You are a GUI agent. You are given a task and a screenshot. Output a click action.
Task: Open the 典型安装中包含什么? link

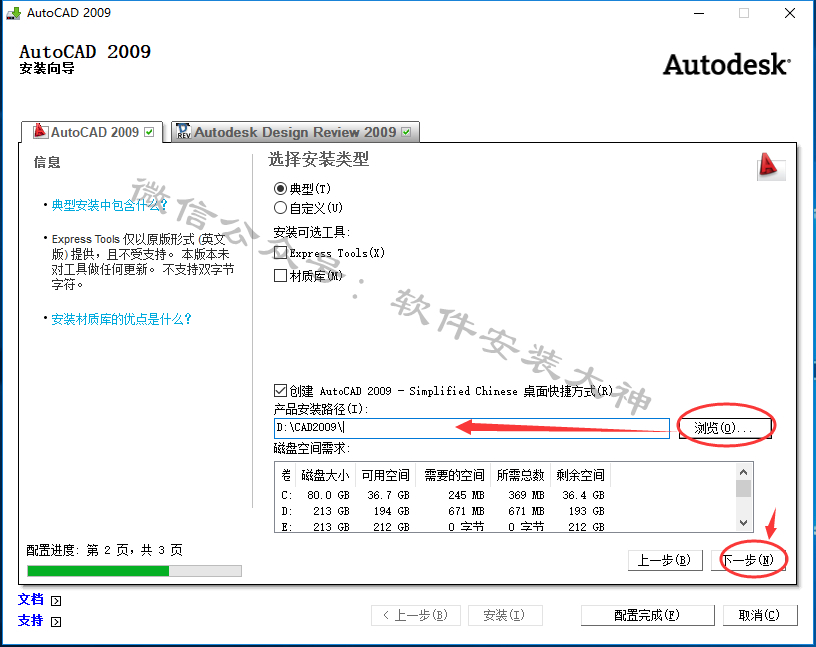[x=109, y=205]
